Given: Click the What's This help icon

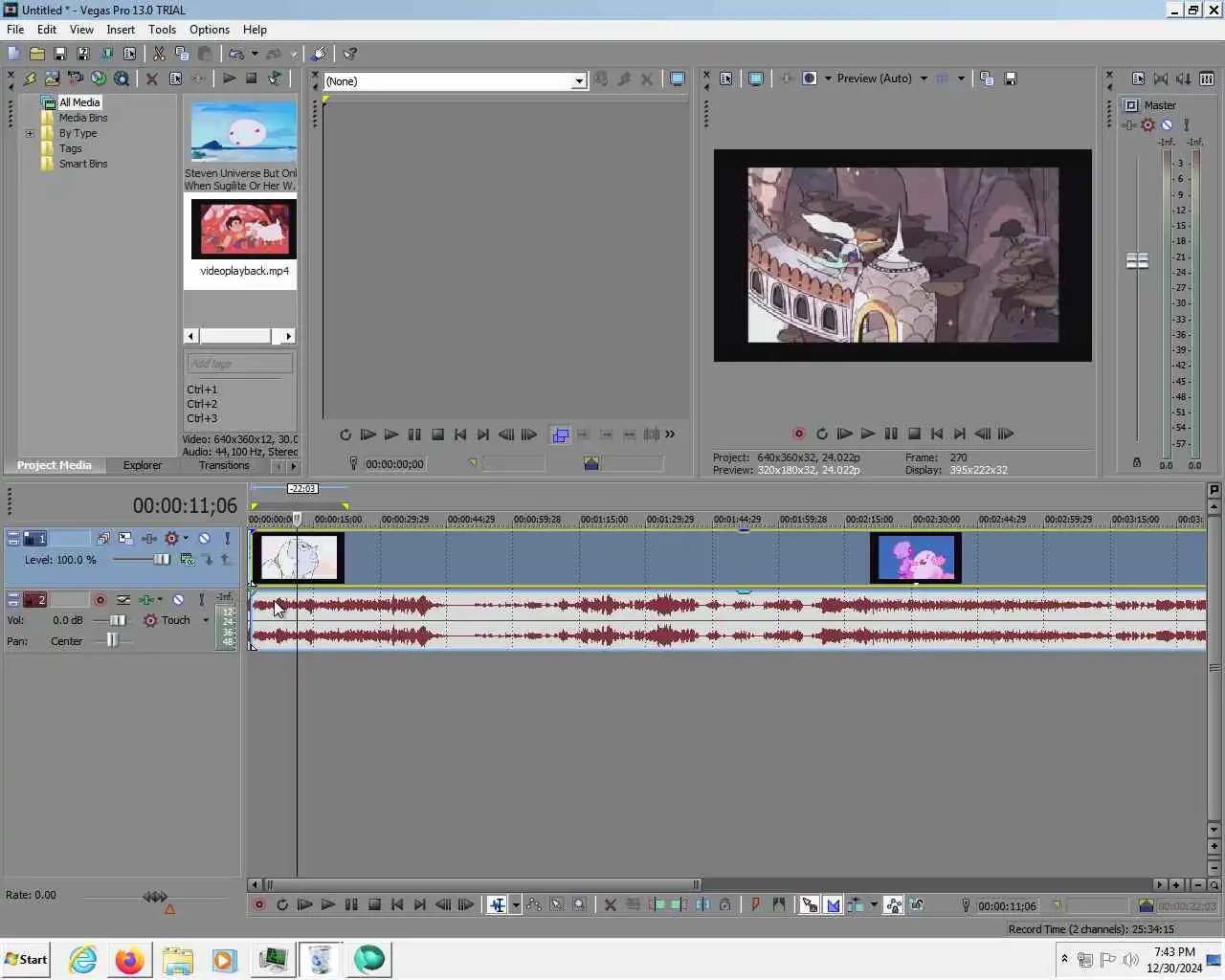Looking at the screenshot, I should point(350,55).
